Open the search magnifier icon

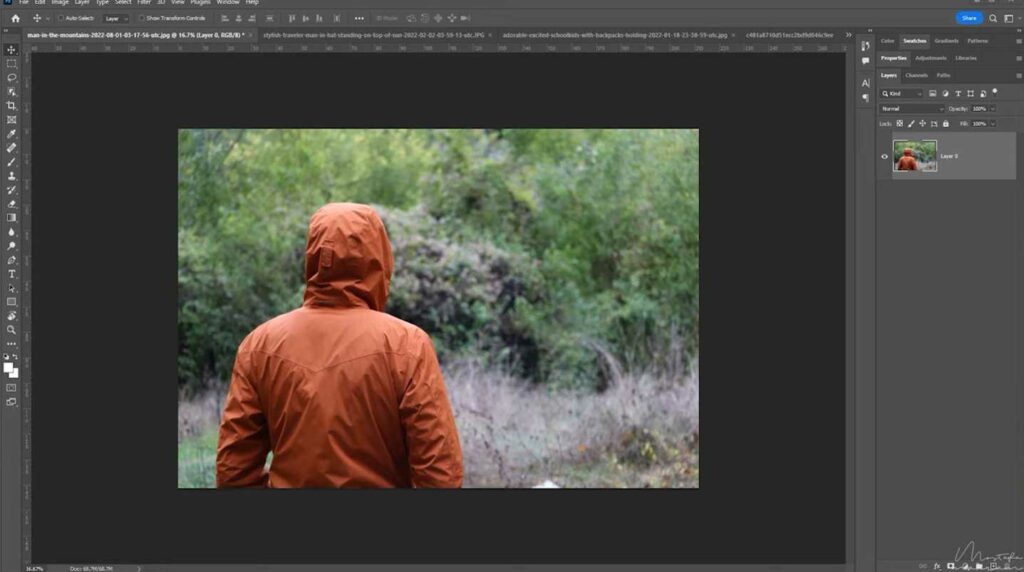coord(993,18)
